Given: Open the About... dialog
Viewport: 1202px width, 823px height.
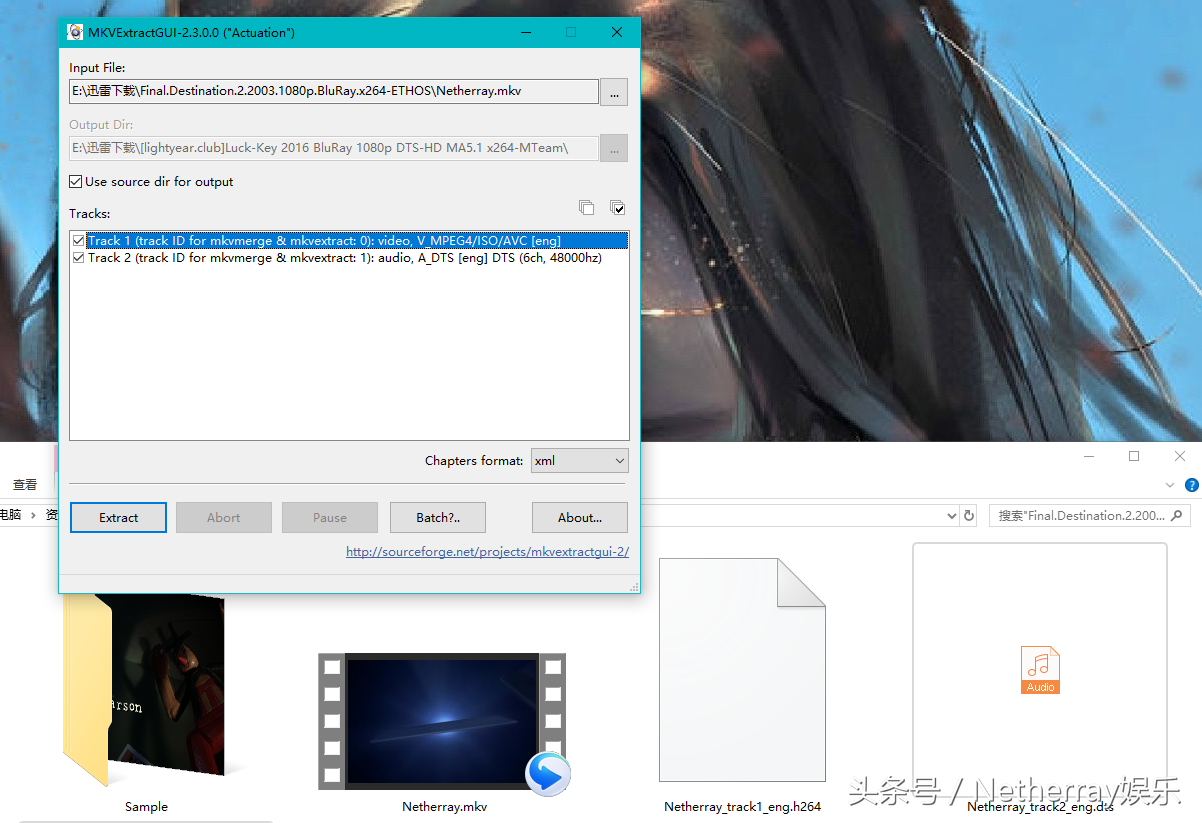Looking at the screenshot, I should (580, 517).
